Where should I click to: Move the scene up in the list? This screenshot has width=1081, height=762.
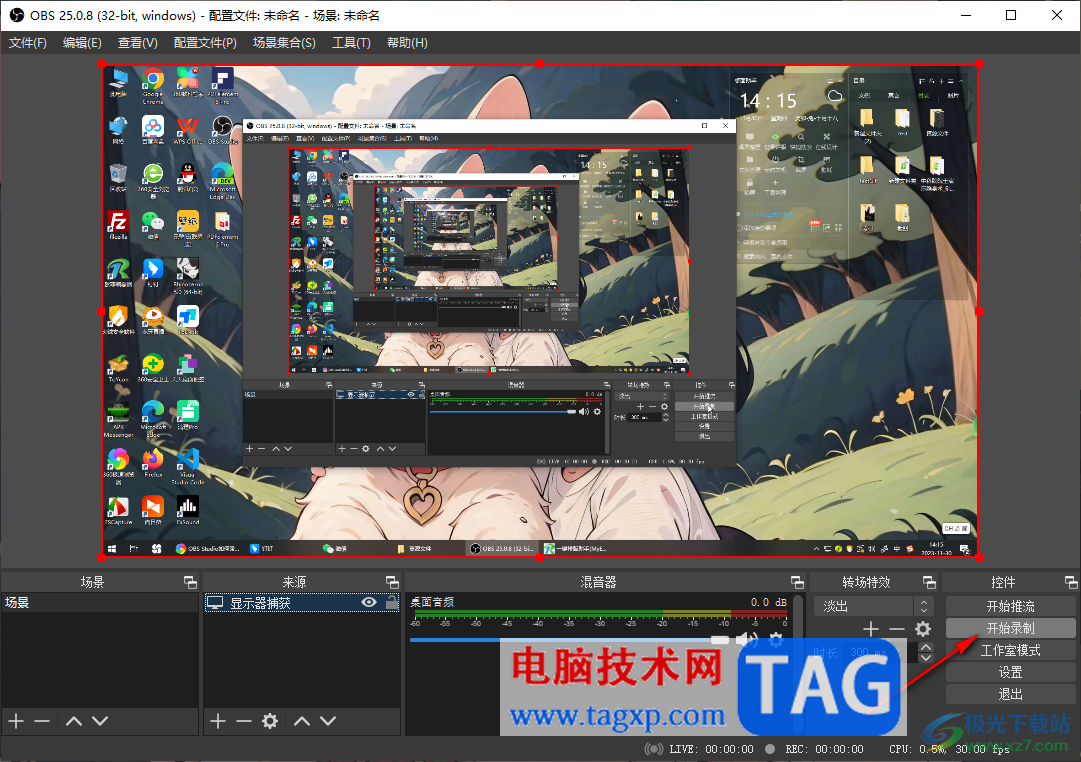(x=74, y=721)
